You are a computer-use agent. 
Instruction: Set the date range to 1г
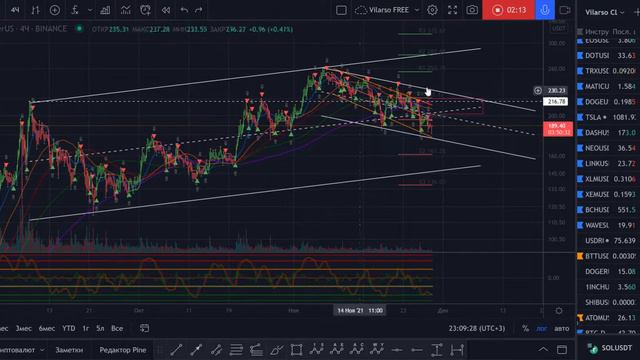pos(86,328)
